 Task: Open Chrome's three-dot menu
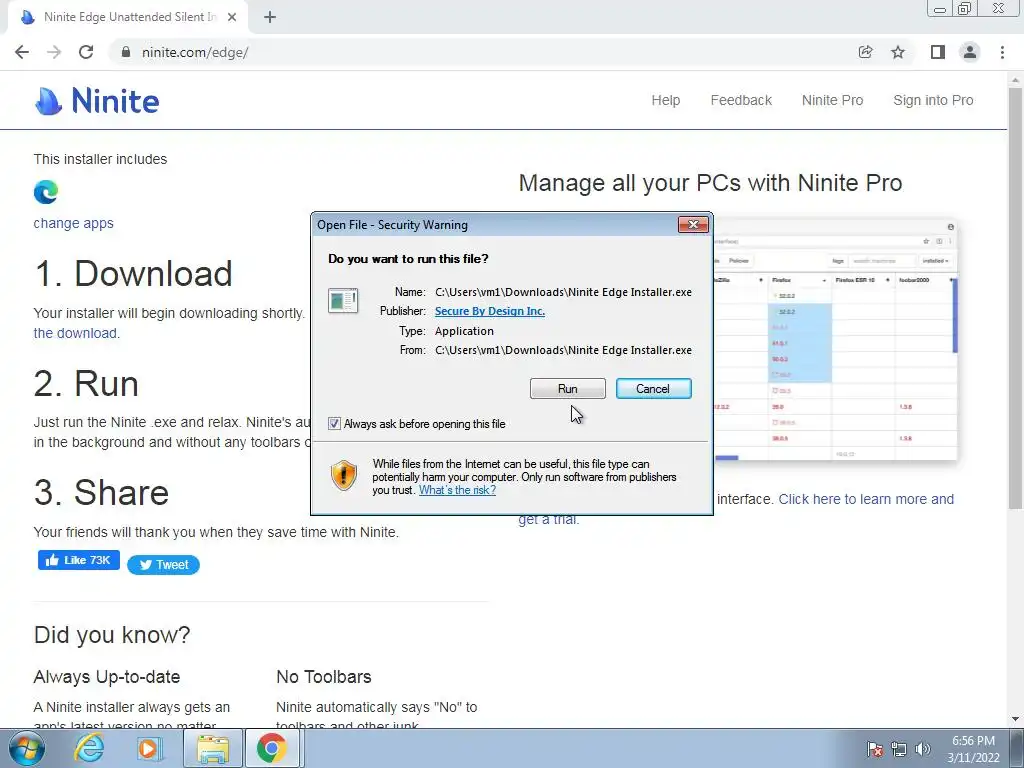click(x=1002, y=52)
